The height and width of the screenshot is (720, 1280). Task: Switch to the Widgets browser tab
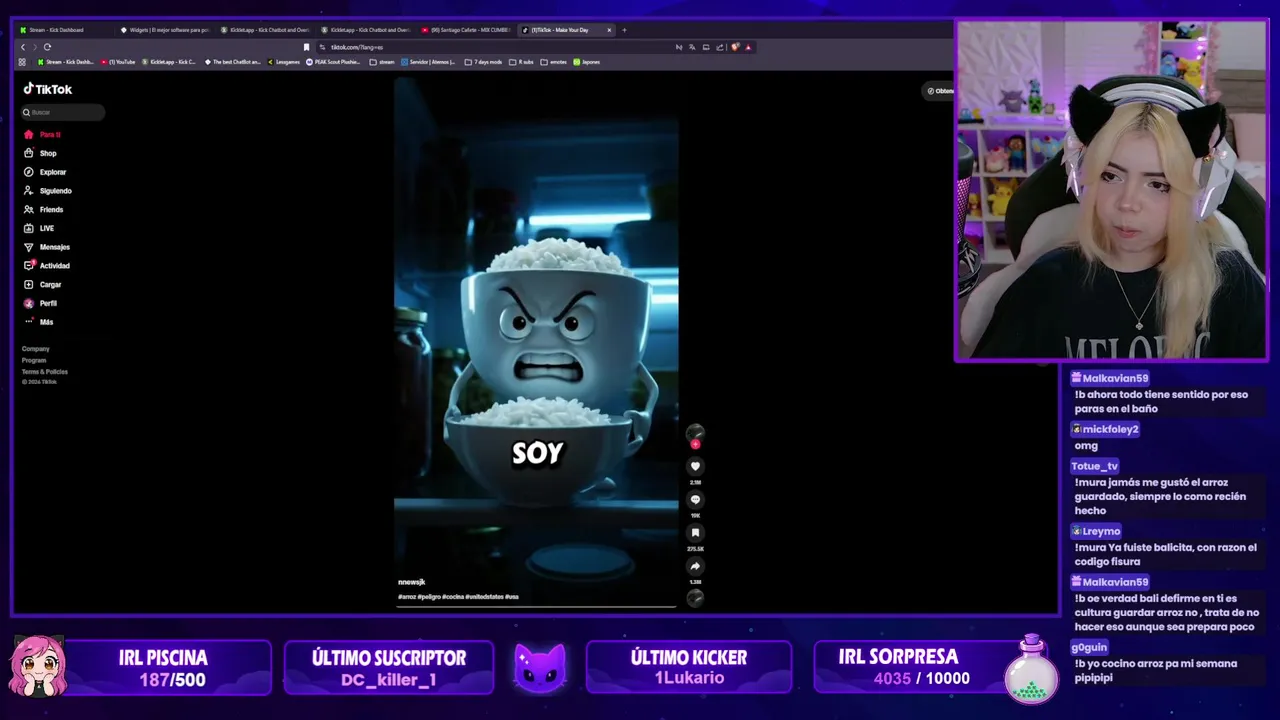click(x=164, y=30)
